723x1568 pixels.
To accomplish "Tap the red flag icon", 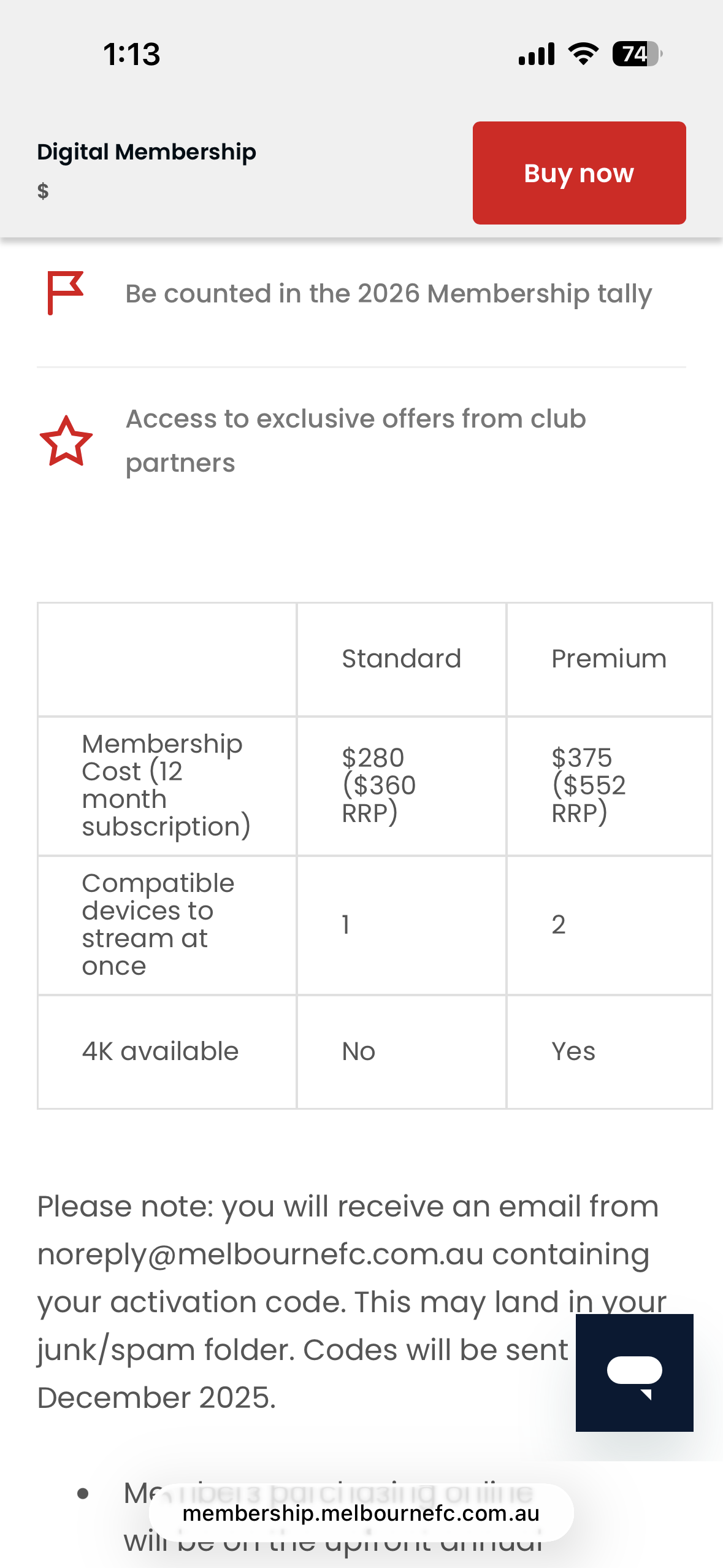I will 66,293.
